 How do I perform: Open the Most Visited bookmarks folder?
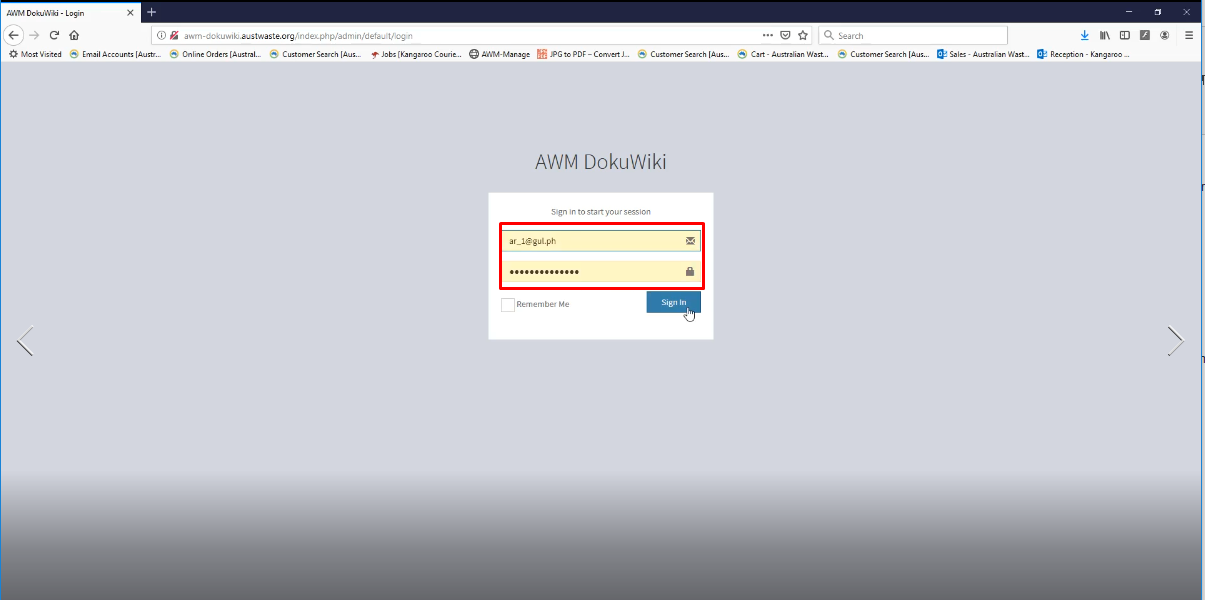[x=35, y=54]
